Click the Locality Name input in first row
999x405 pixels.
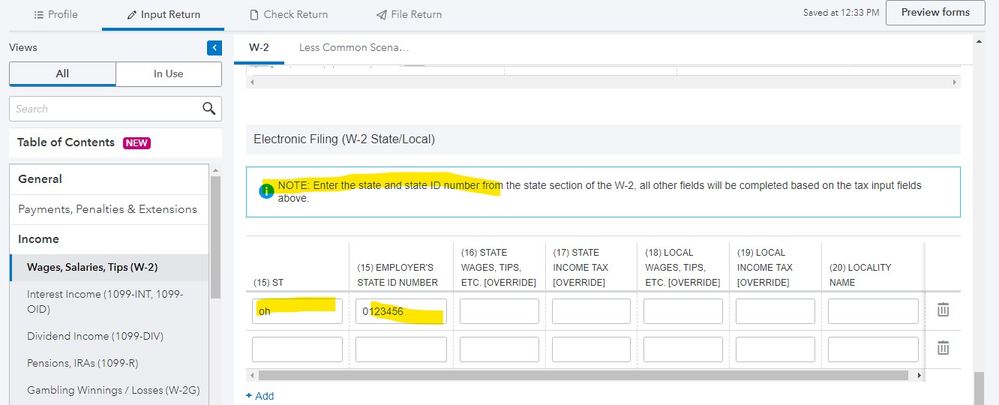872,311
